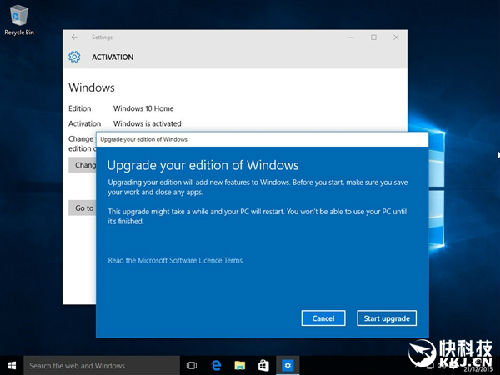Close the Settings window
This screenshot has height=375, width=500.
pyautogui.click(x=396, y=37)
